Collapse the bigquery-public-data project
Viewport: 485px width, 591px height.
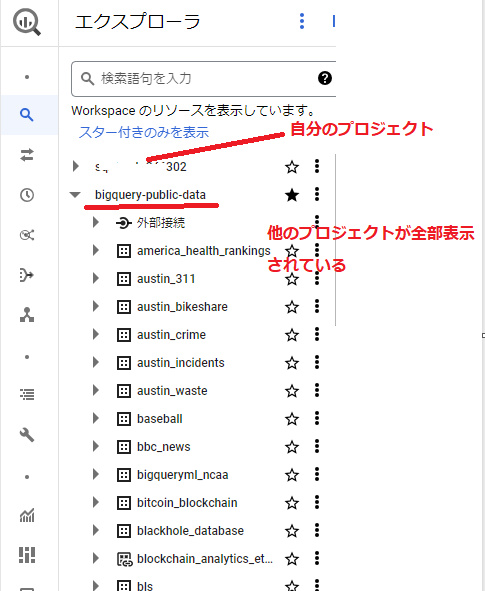[x=75, y=195]
